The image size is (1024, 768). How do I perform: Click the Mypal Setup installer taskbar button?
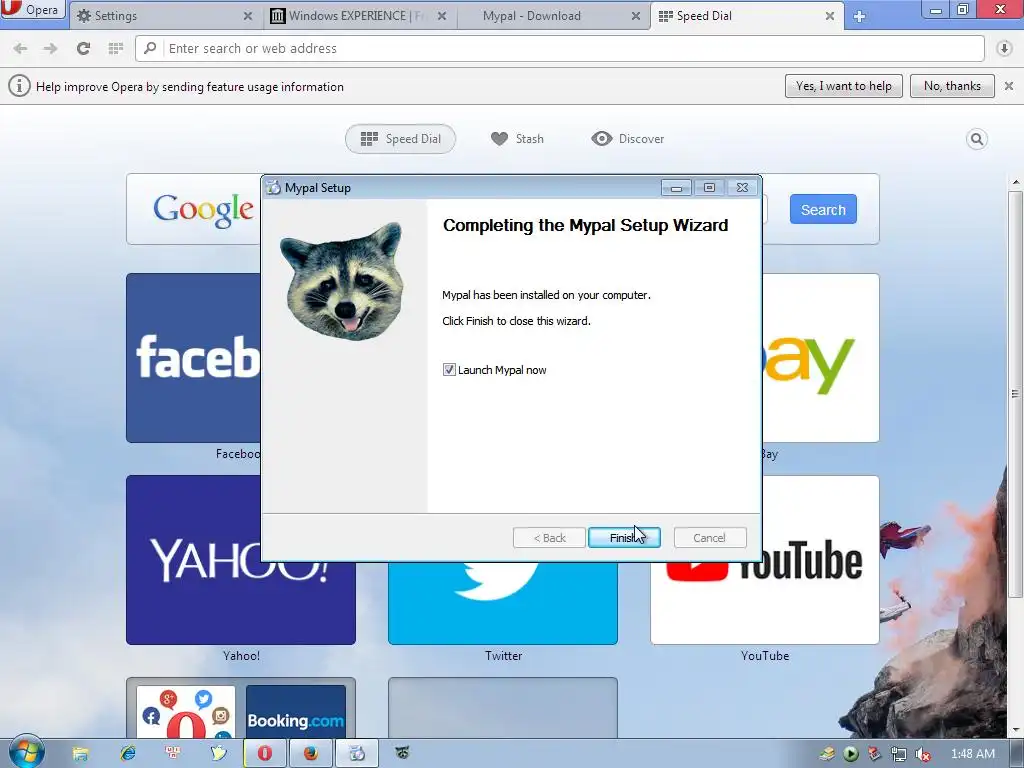pyautogui.click(x=357, y=754)
